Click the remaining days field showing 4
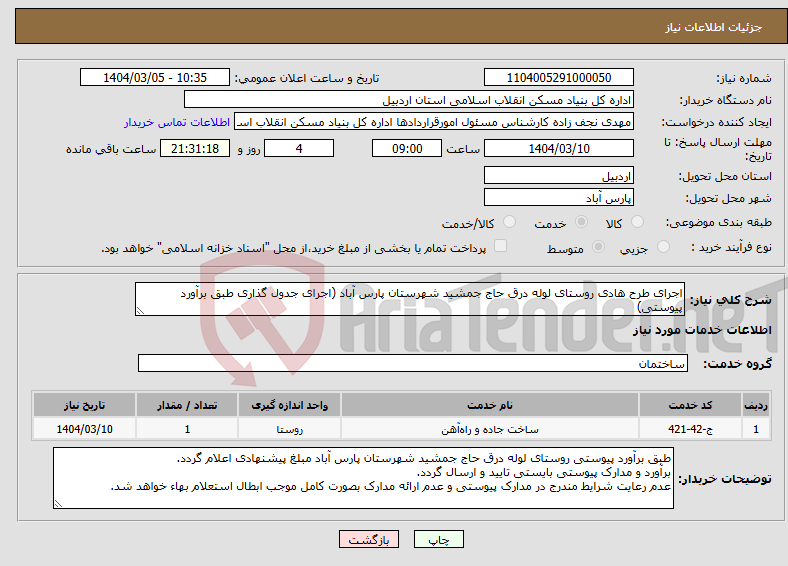Viewport: 788px width, 566px height. click(299, 148)
